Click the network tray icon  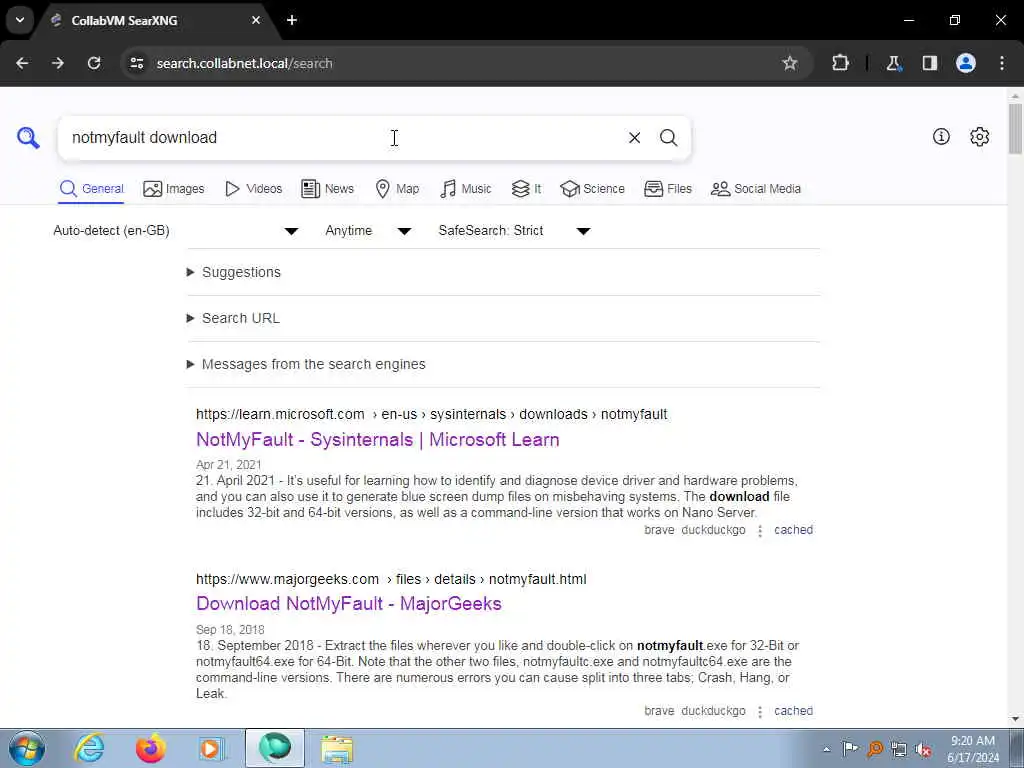899,749
